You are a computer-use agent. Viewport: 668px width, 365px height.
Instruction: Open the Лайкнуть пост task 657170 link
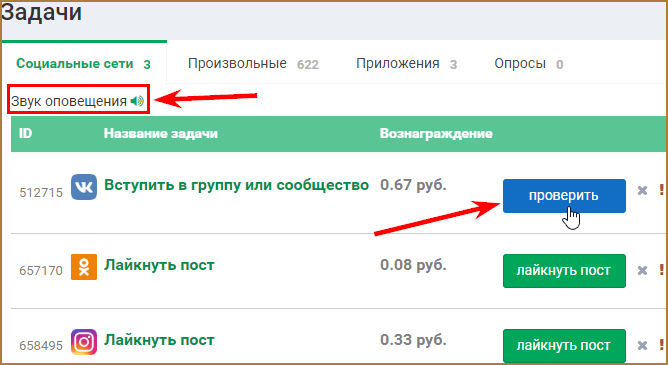click(x=159, y=265)
